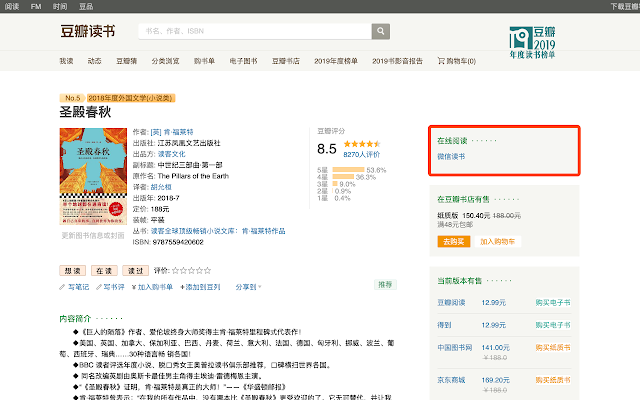Screen dimensions: 640x400
Task: Mark the book as 读过
Action: pyautogui.click(x=133, y=270)
